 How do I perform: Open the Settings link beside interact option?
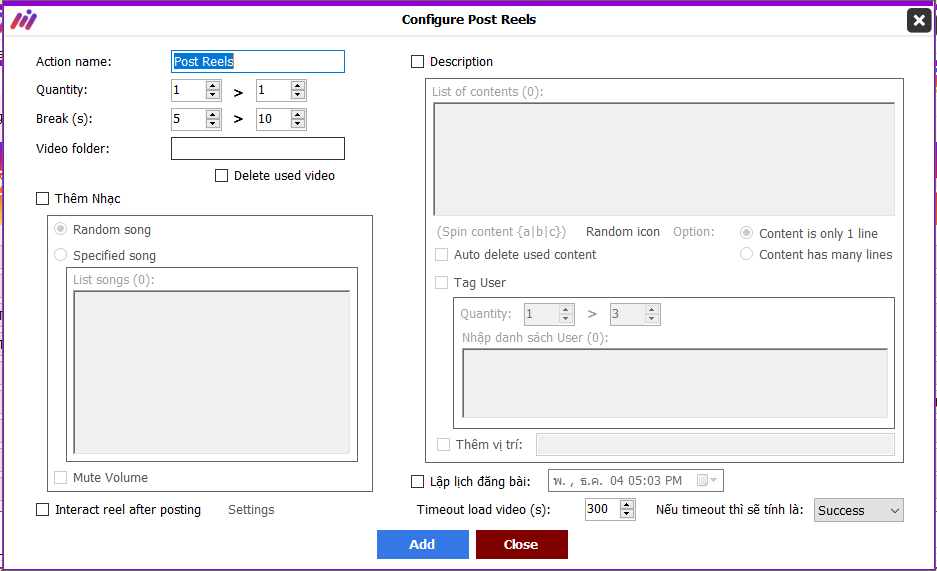click(251, 509)
